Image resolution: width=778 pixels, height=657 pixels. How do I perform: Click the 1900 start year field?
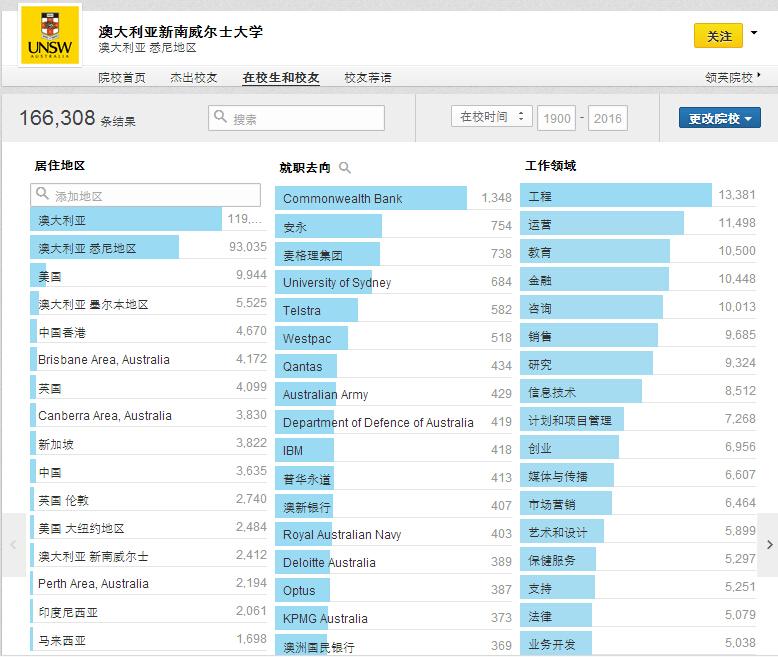tap(556, 118)
